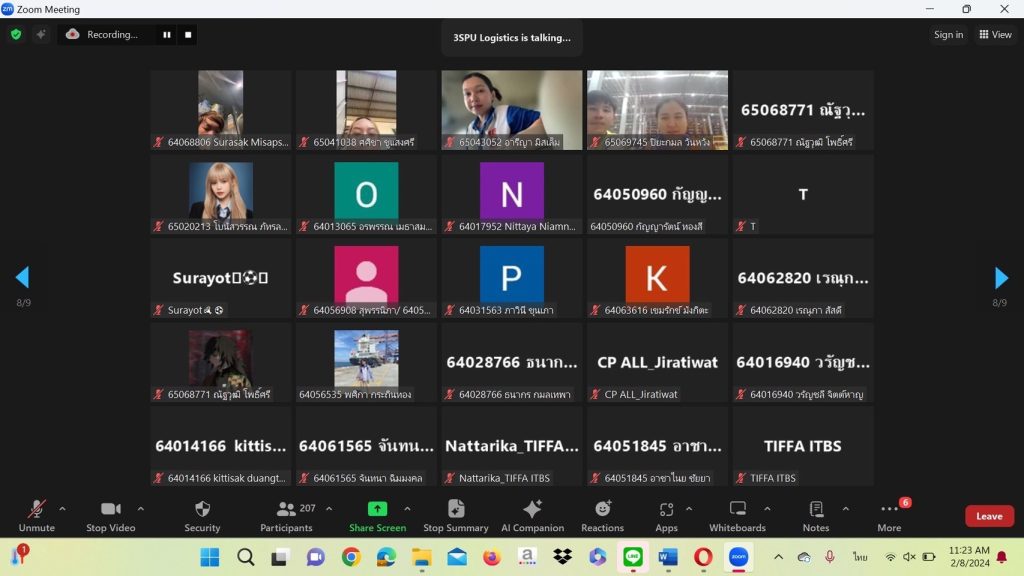1024x576 pixels.
Task: Open AI Companion
Action: click(532, 515)
